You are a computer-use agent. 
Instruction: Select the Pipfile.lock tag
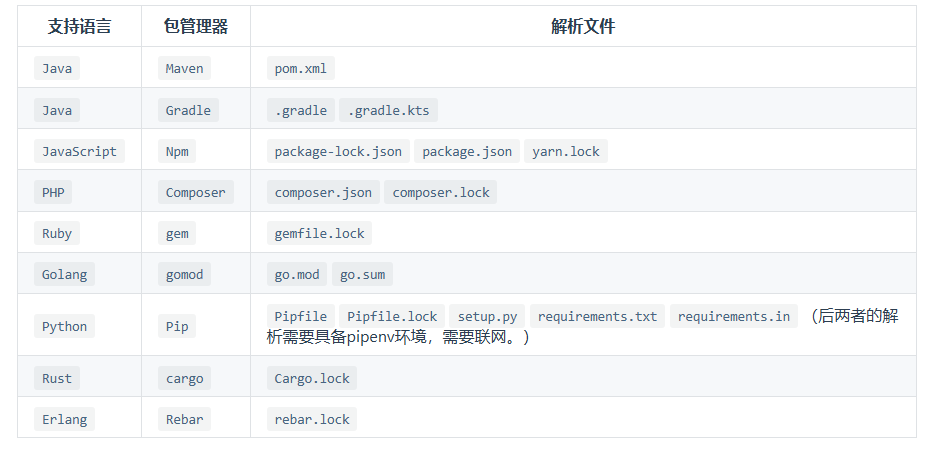point(392,316)
